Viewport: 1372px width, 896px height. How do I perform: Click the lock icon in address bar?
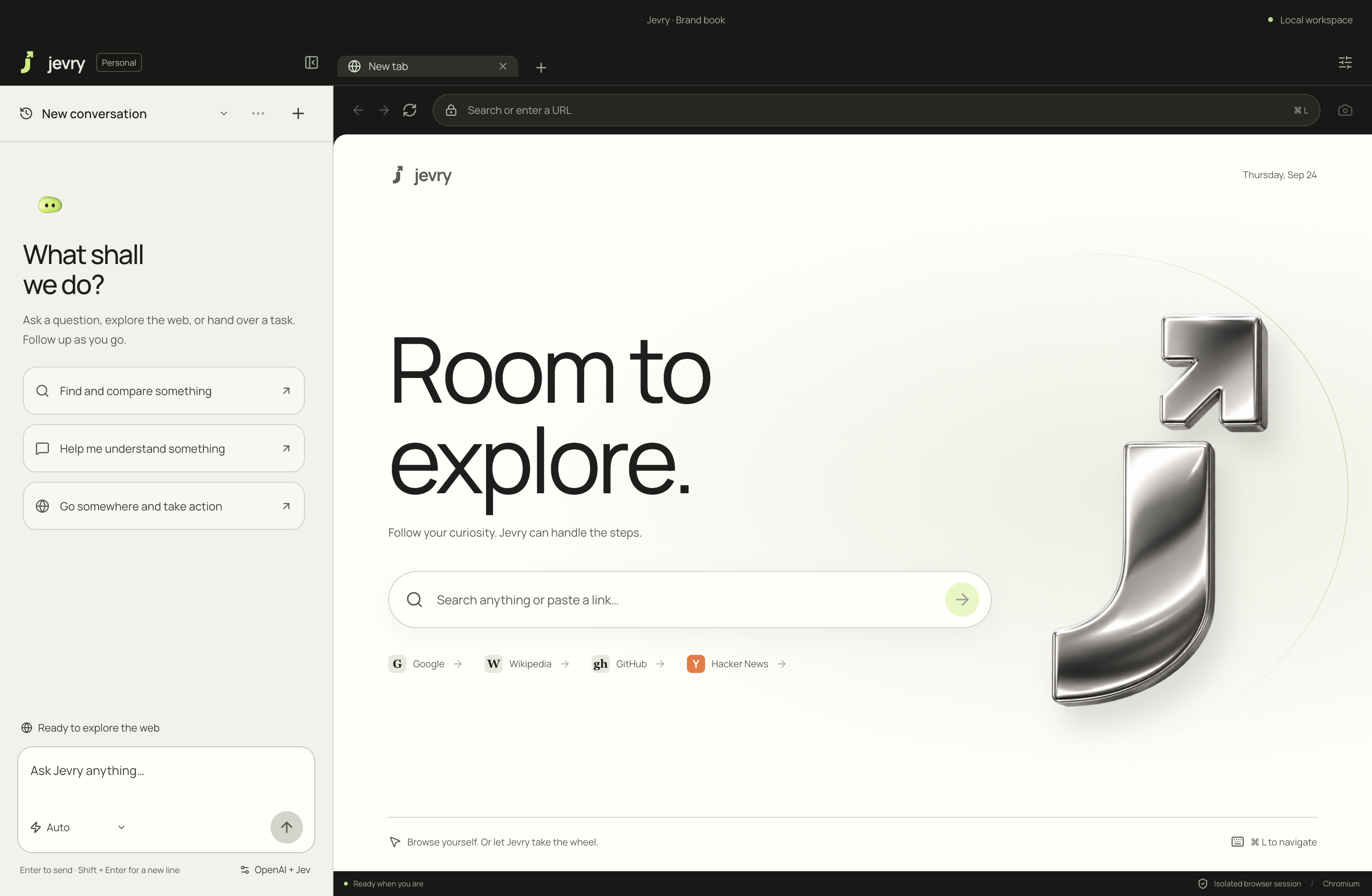(451, 110)
